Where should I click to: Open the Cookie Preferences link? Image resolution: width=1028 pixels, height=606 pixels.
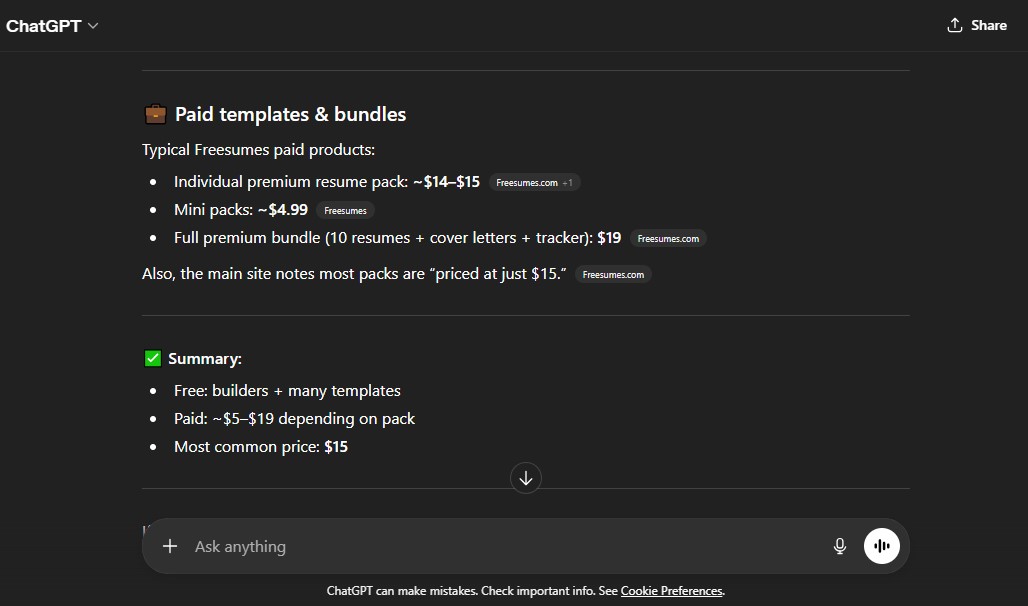(671, 591)
